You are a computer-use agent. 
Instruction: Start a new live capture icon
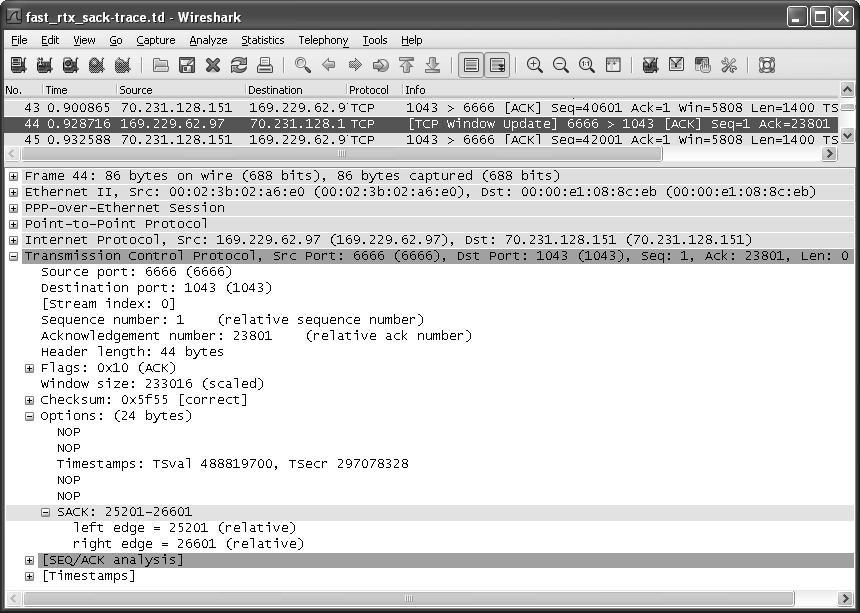[x=71, y=65]
